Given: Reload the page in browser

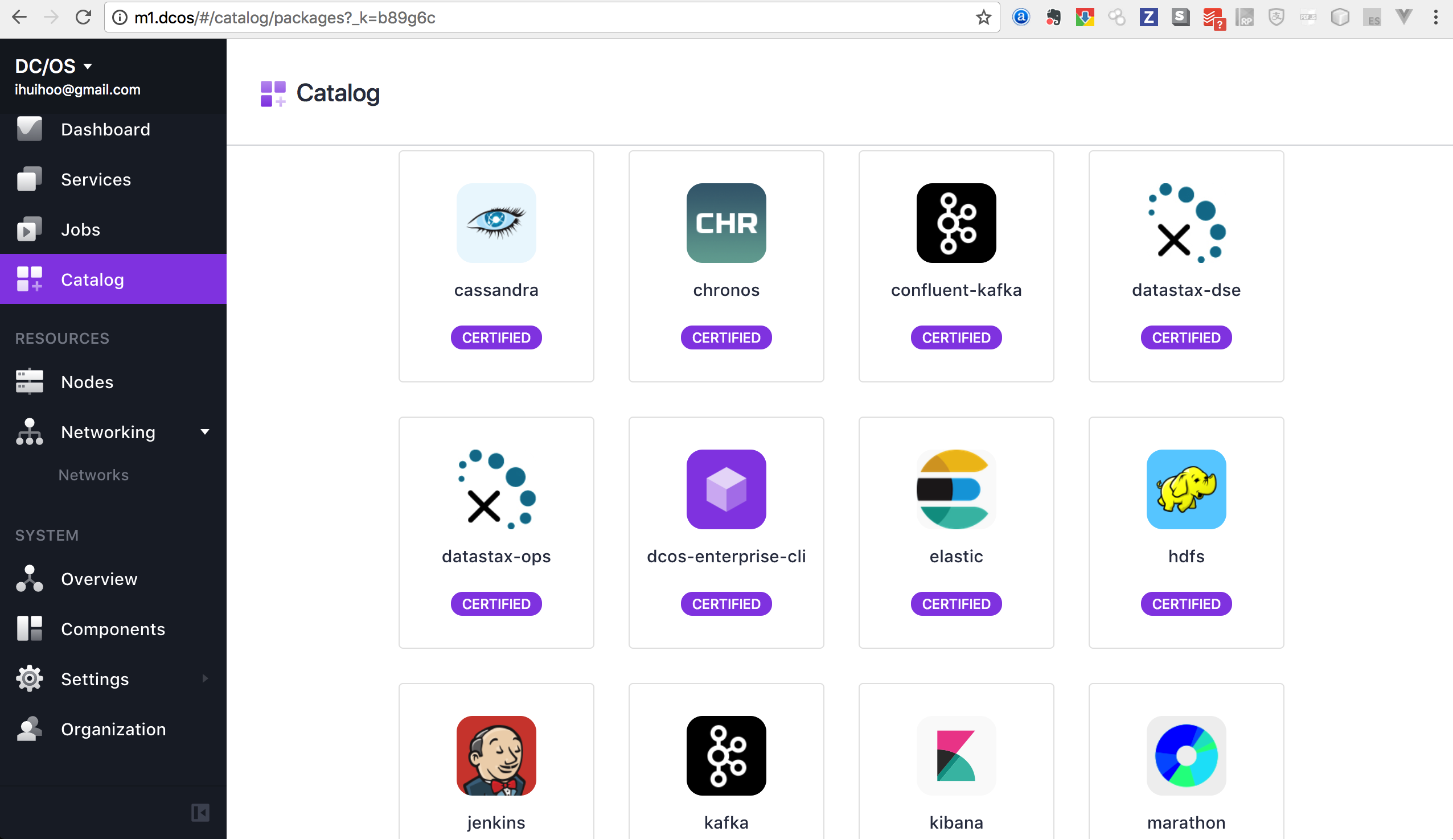Looking at the screenshot, I should 83,18.
